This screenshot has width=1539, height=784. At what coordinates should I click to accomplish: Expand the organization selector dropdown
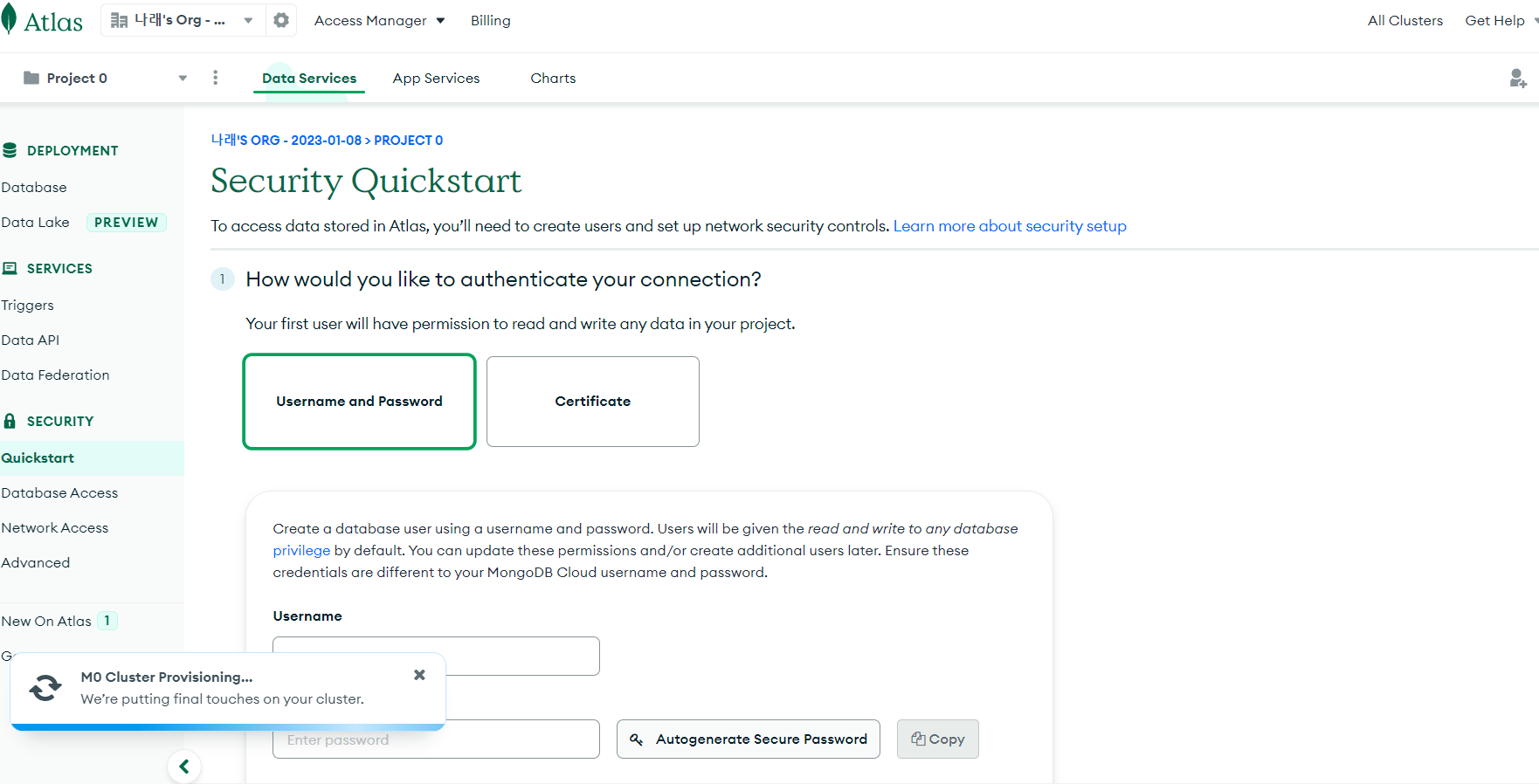pos(248,20)
